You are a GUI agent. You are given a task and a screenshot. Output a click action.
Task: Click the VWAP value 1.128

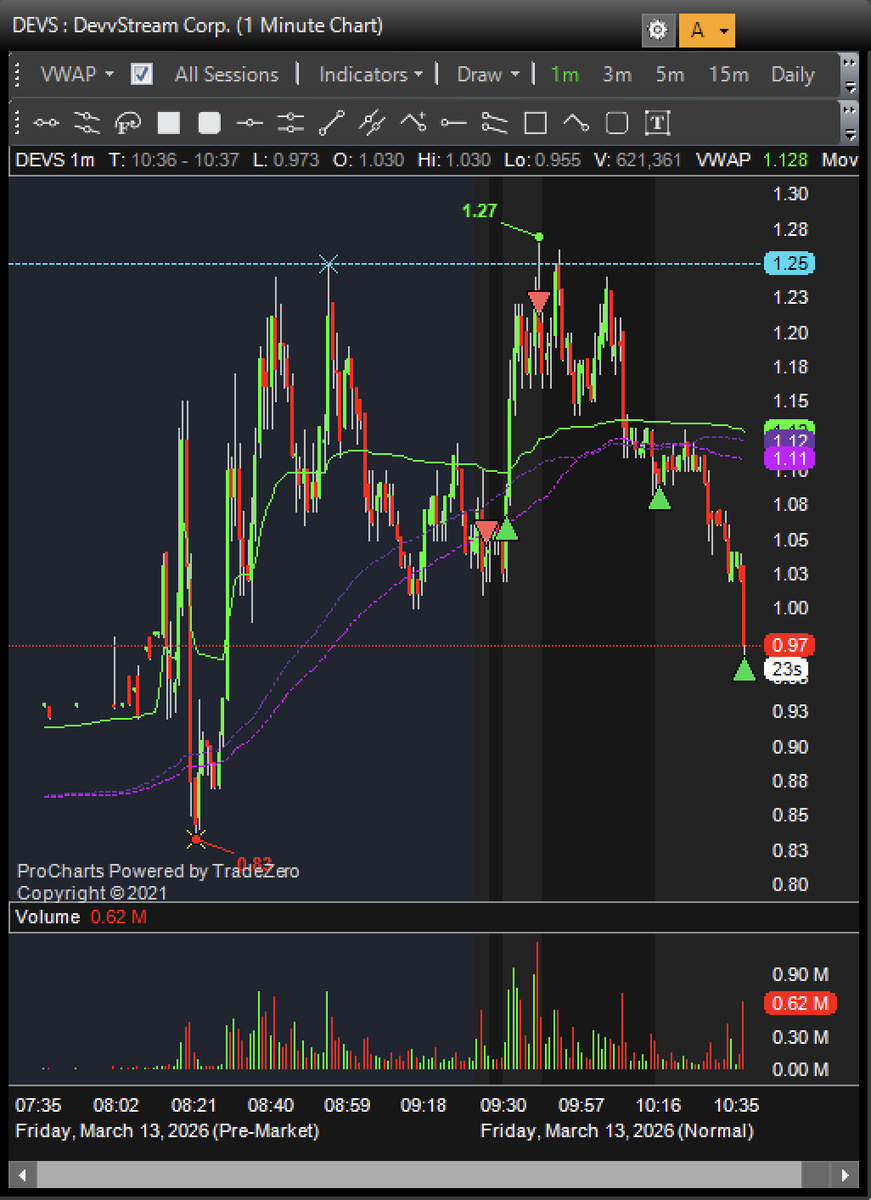click(x=787, y=160)
